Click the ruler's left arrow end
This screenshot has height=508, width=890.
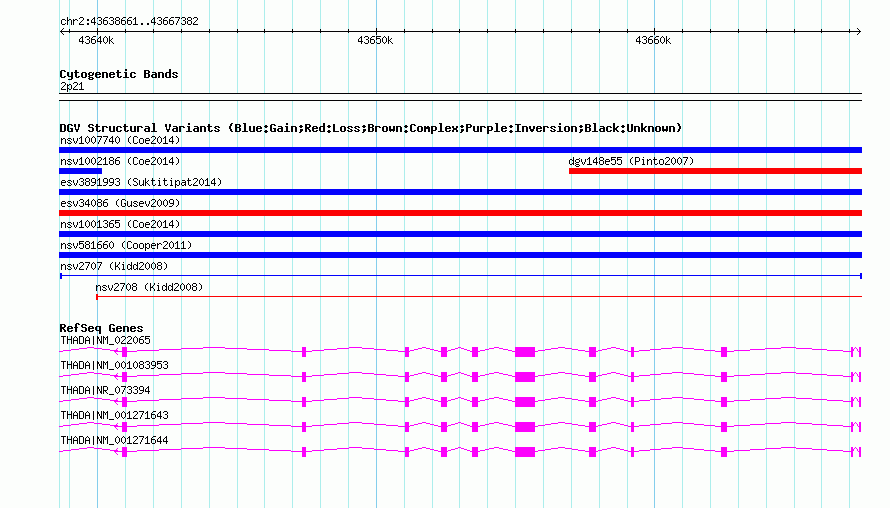(62, 32)
